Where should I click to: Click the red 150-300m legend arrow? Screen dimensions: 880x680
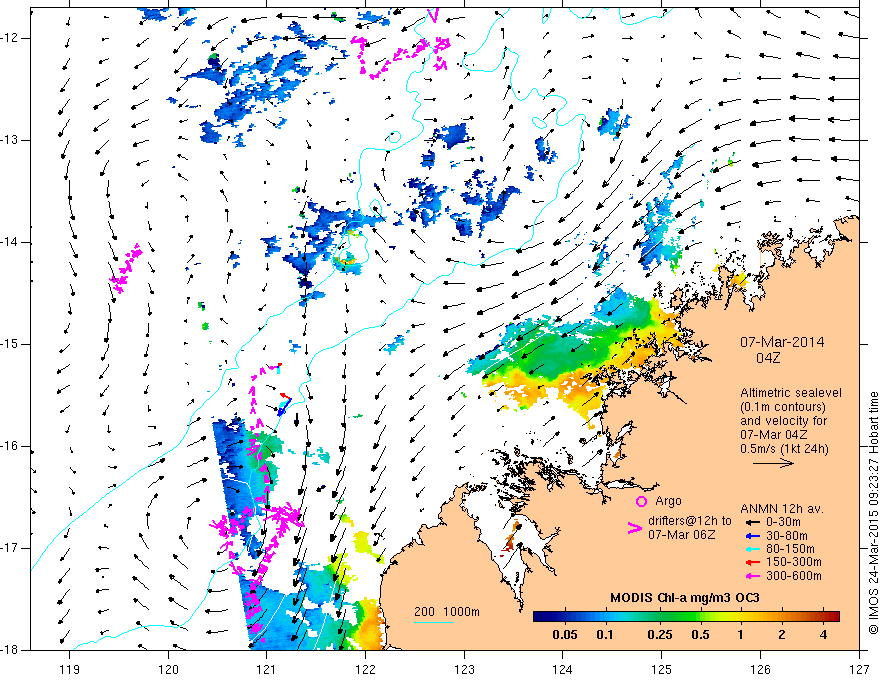pos(752,562)
